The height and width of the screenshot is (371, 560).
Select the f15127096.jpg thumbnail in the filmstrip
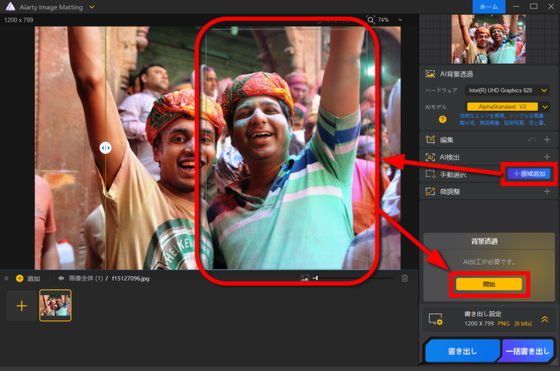(55, 305)
